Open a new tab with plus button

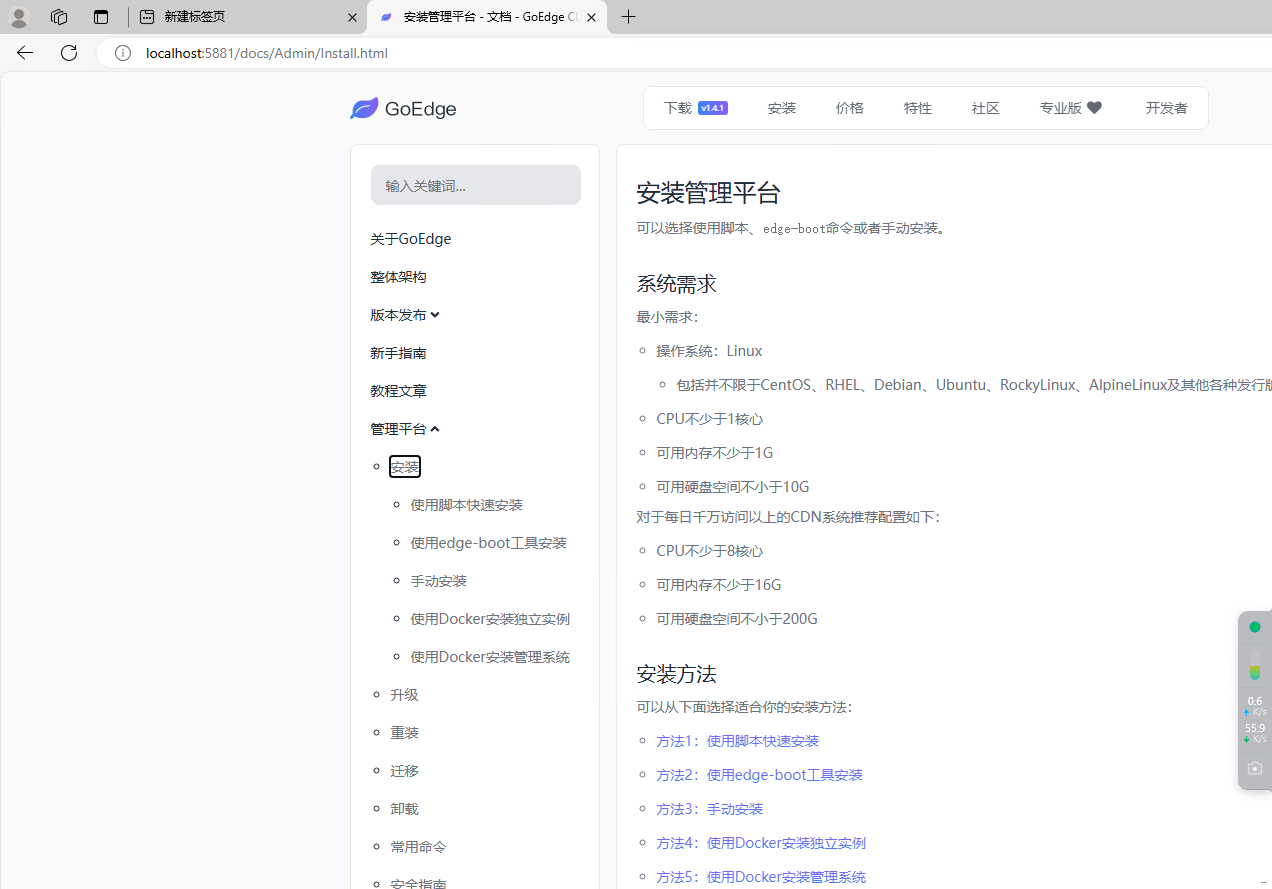pyautogui.click(x=628, y=17)
